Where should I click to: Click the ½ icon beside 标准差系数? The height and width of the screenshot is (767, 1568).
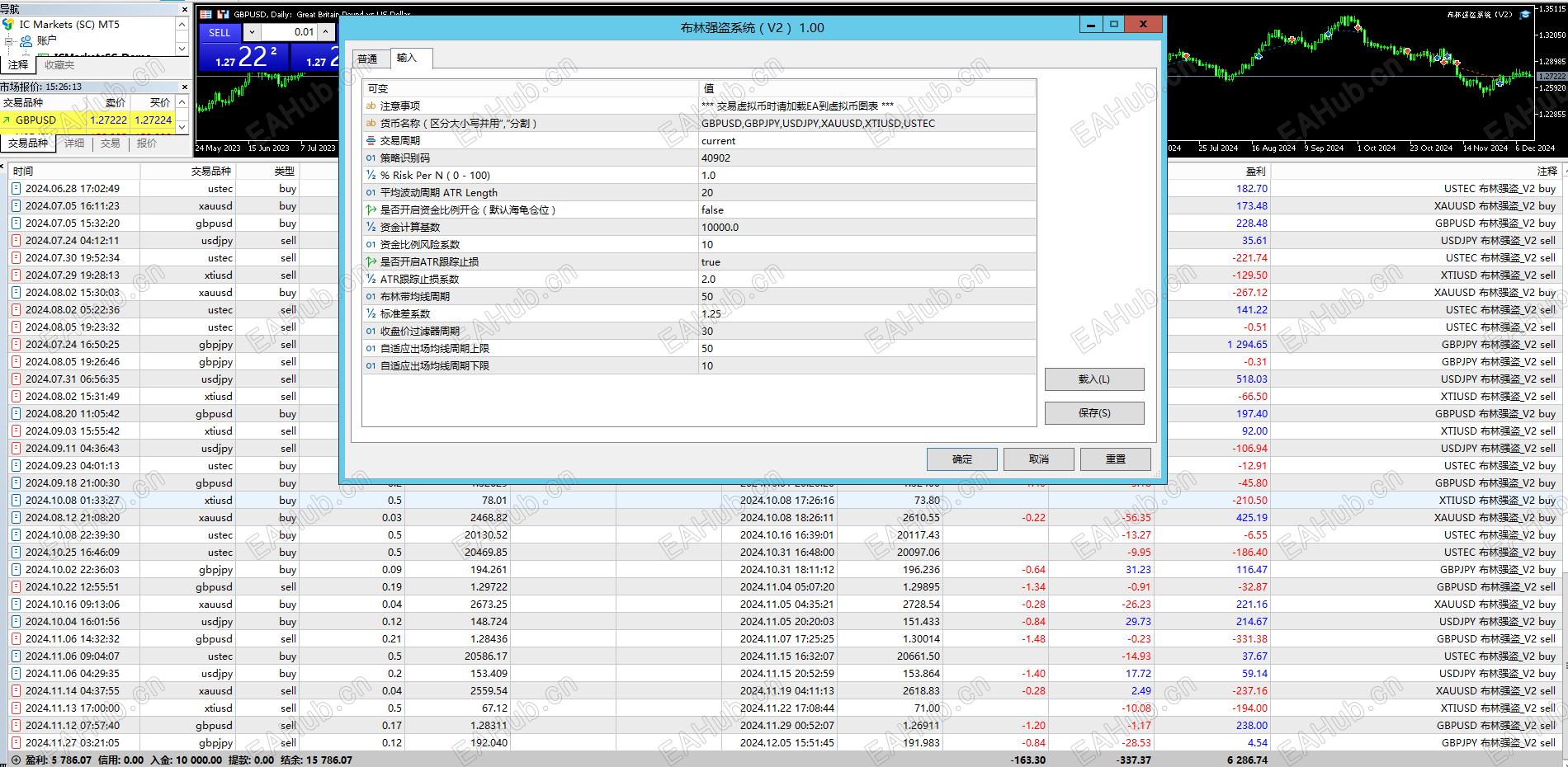point(371,314)
